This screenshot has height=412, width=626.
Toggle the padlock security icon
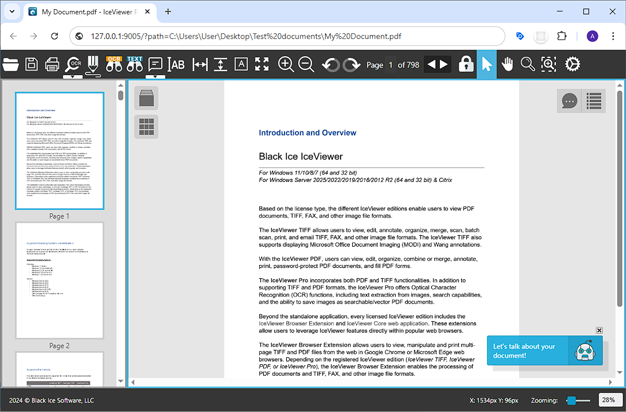pos(466,65)
